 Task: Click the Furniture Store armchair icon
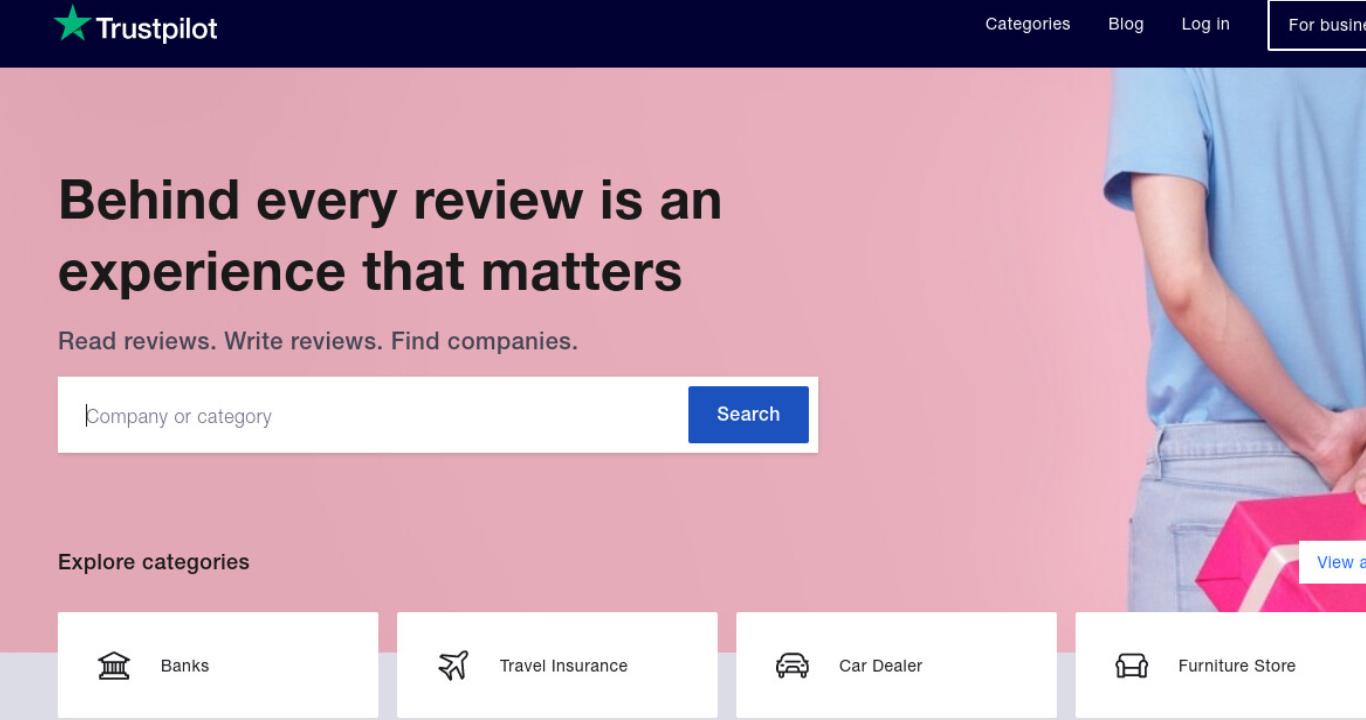click(1131, 665)
